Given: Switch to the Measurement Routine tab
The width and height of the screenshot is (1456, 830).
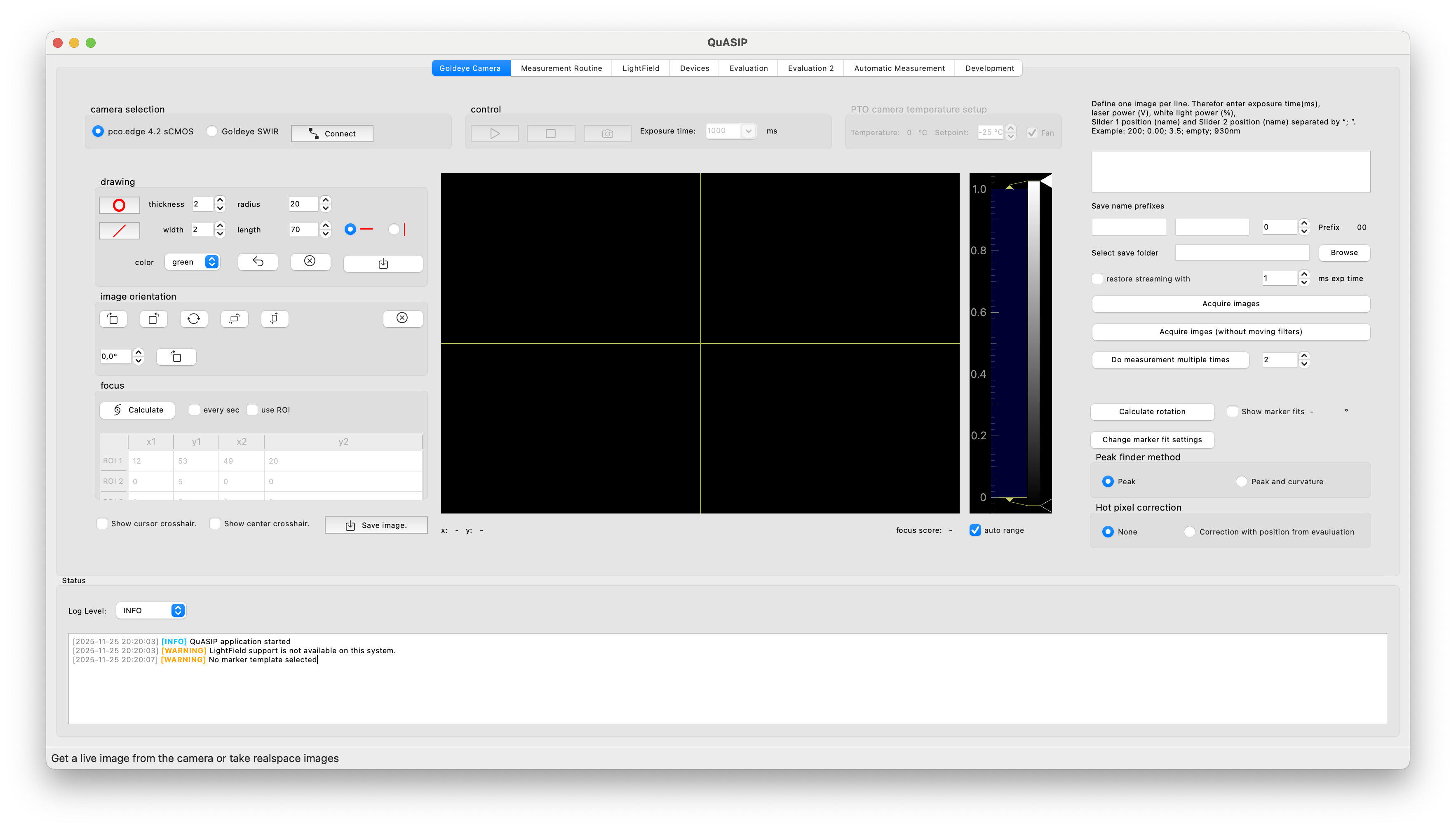Looking at the screenshot, I should pos(561,68).
